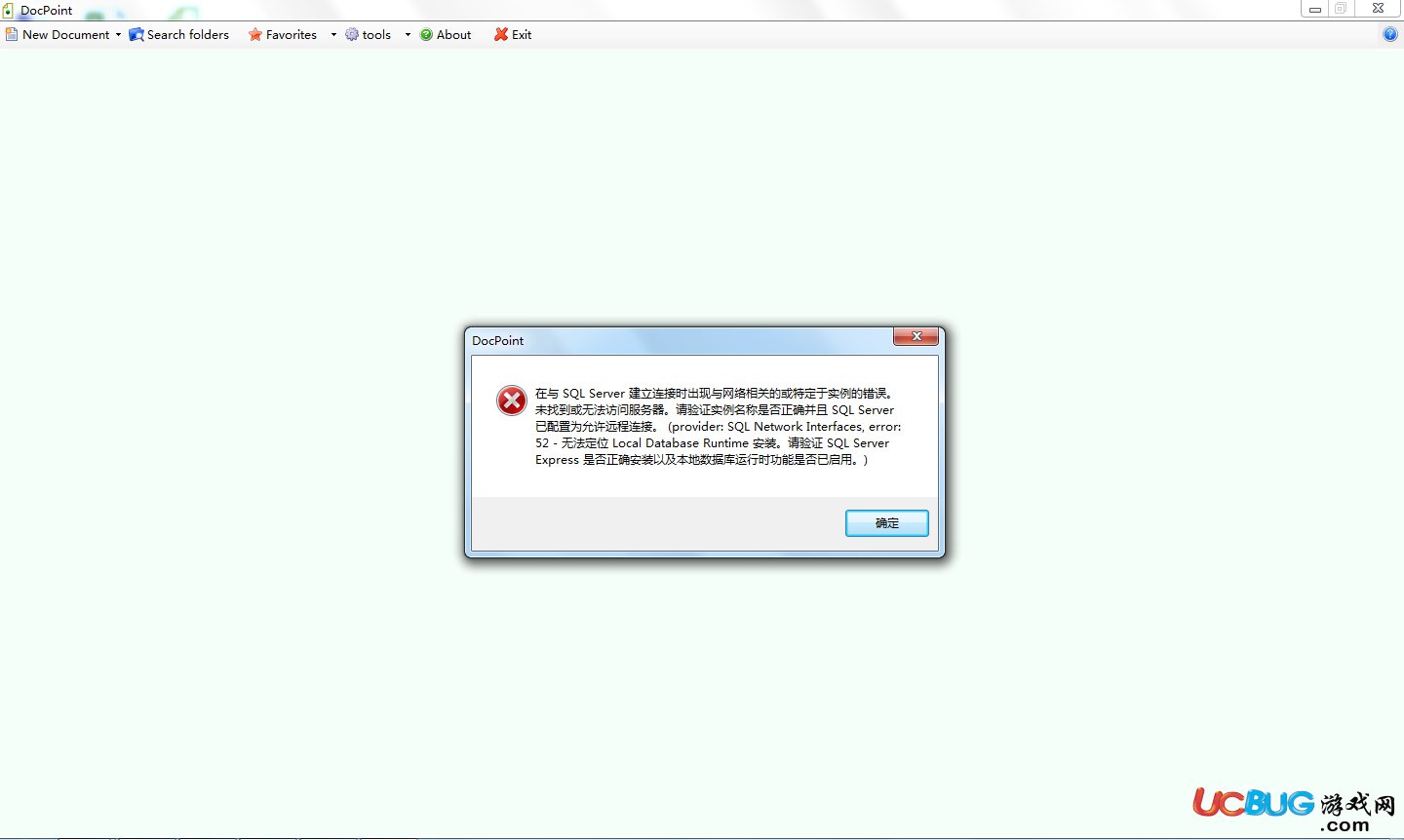This screenshot has width=1404, height=840.
Task: Click the DocPoint app icon in the title bar
Action: coord(8,10)
